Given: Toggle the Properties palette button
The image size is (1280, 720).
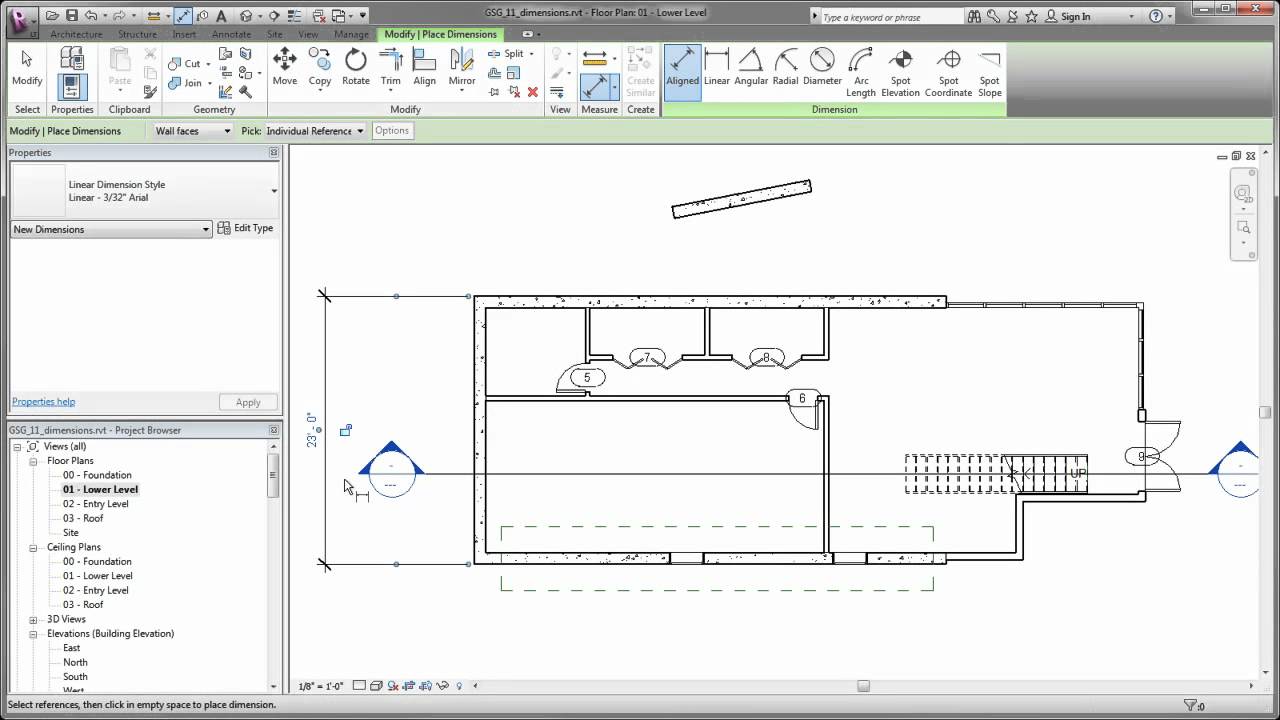Looking at the screenshot, I should click(x=72, y=88).
